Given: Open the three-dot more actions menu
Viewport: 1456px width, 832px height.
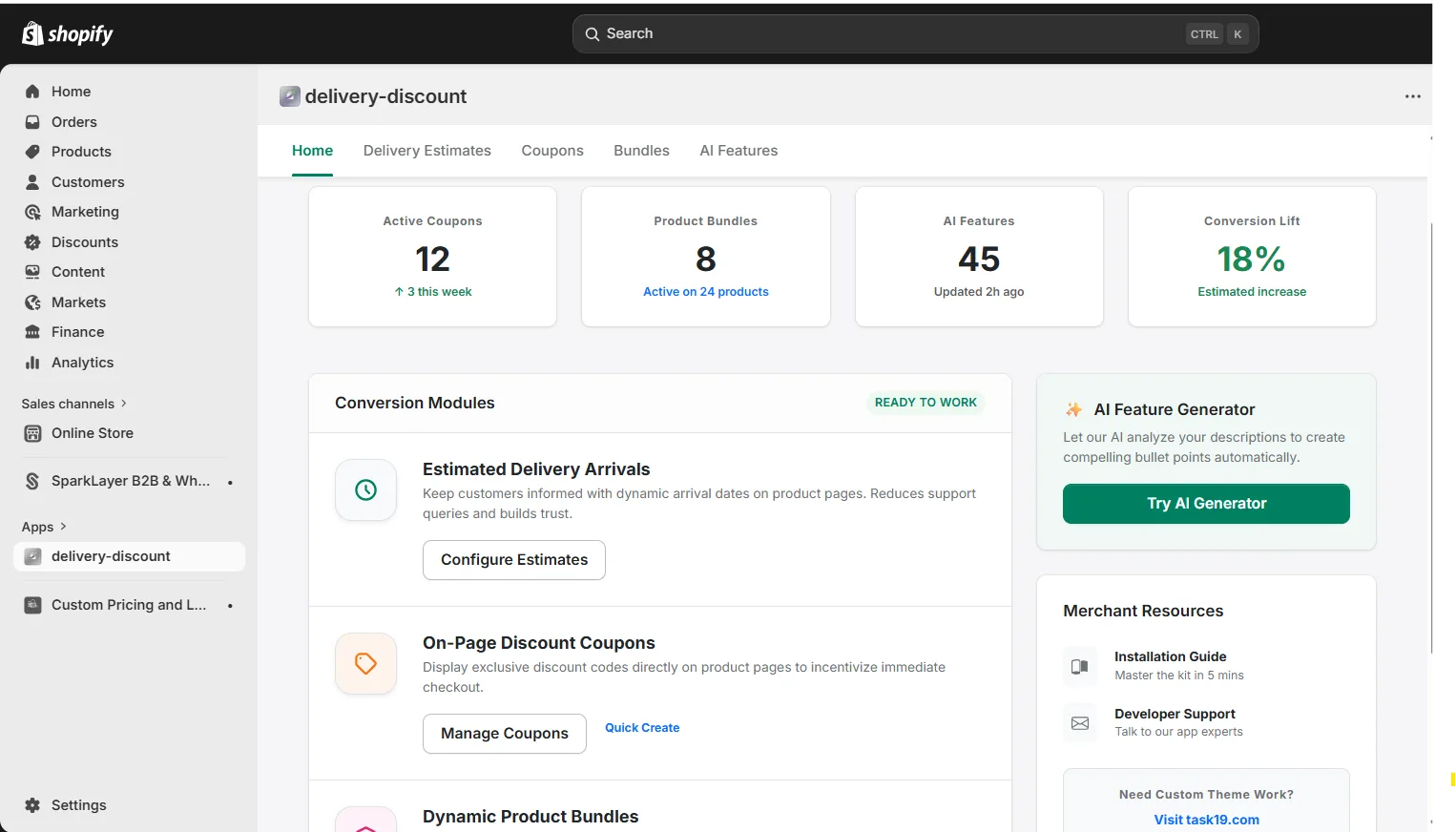Looking at the screenshot, I should (x=1412, y=96).
